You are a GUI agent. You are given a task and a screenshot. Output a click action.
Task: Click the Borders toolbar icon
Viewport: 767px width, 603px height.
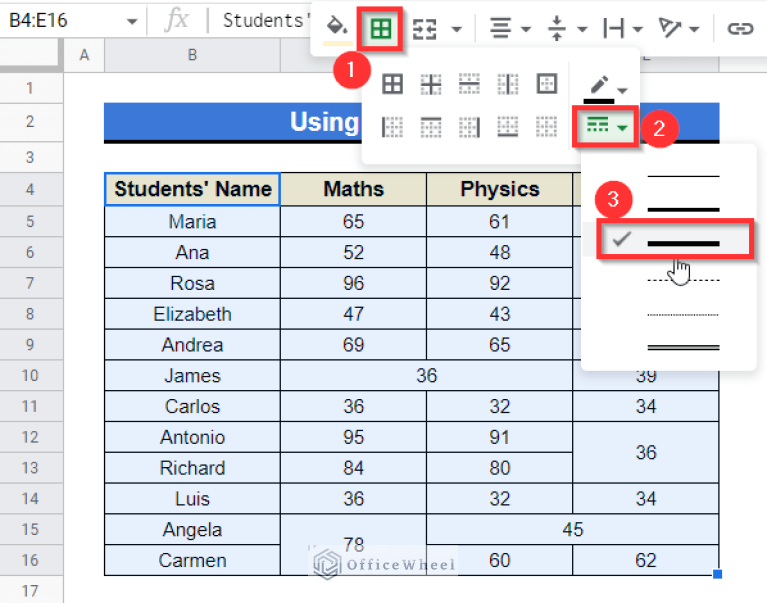click(381, 29)
